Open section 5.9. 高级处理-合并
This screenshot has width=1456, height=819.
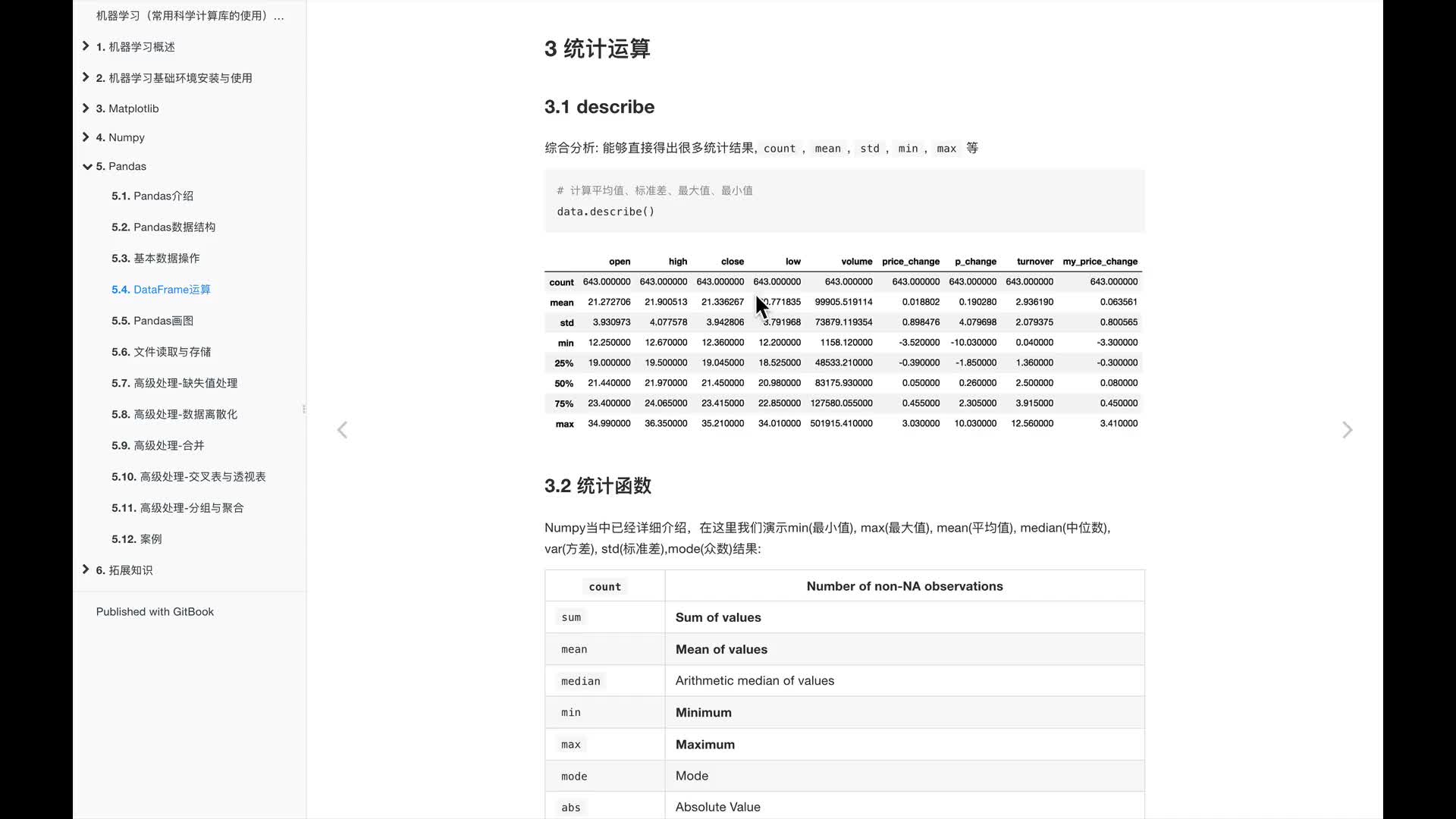[x=158, y=445]
